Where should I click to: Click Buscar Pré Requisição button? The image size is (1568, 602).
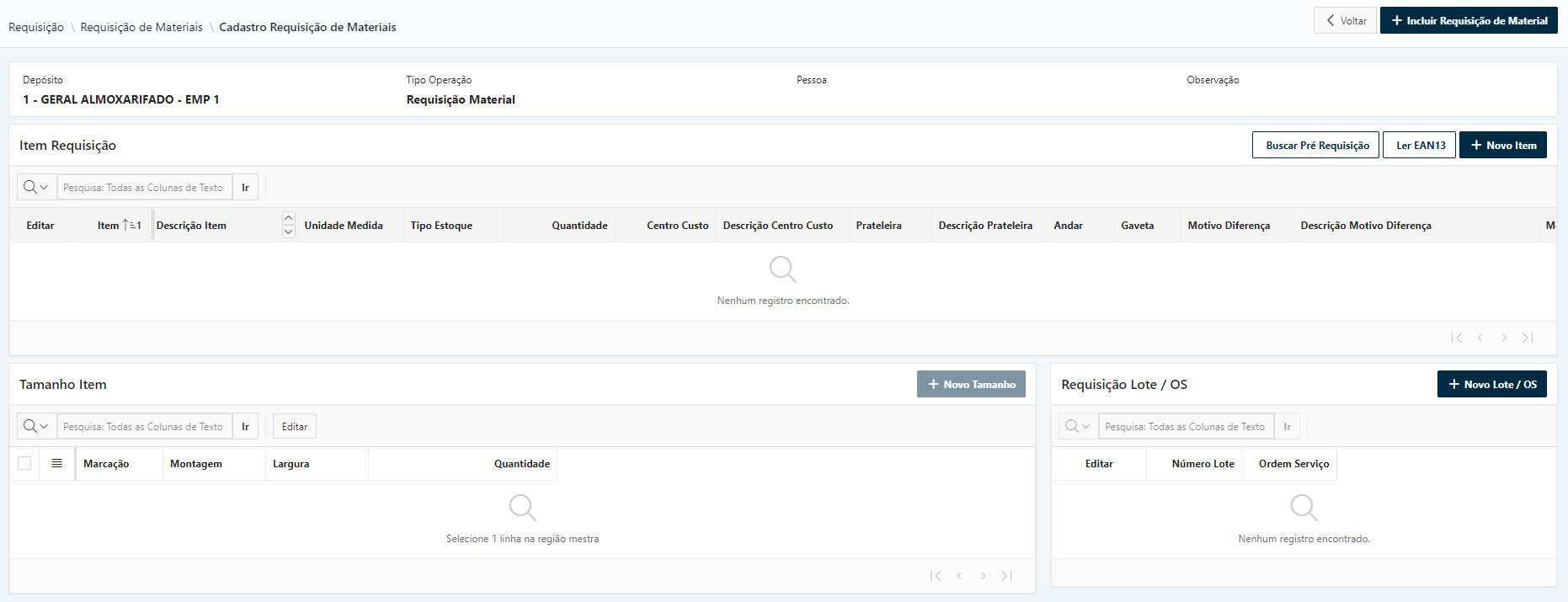click(x=1316, y=146)
